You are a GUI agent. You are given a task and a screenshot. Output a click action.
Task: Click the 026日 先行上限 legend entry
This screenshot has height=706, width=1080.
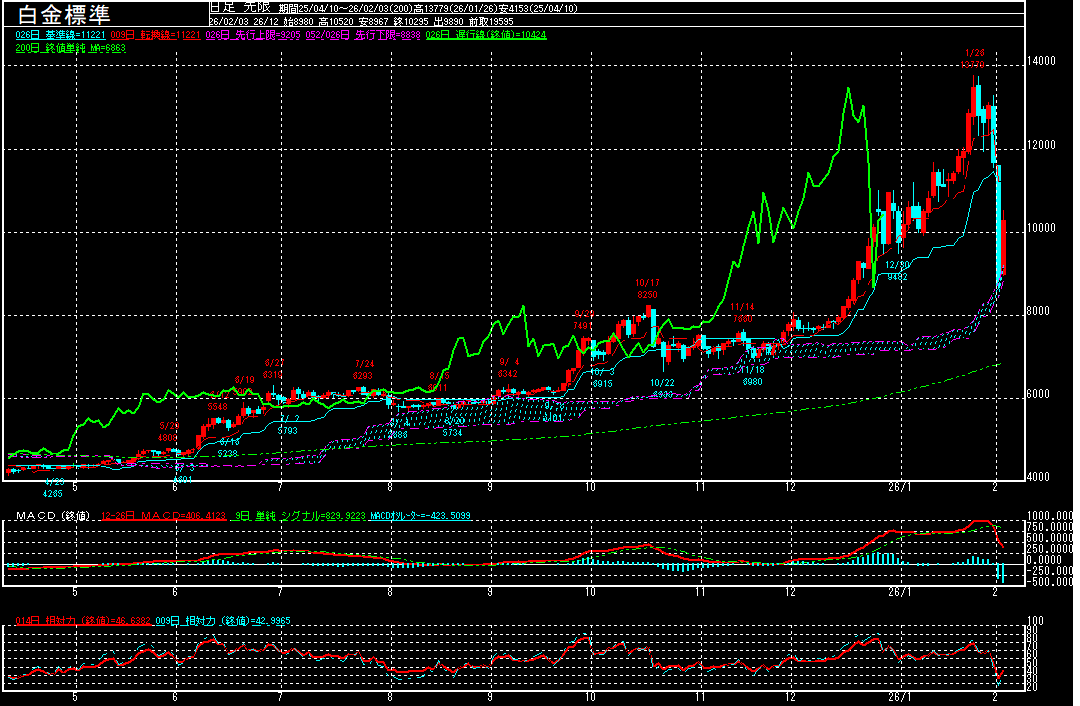[252, 35]
